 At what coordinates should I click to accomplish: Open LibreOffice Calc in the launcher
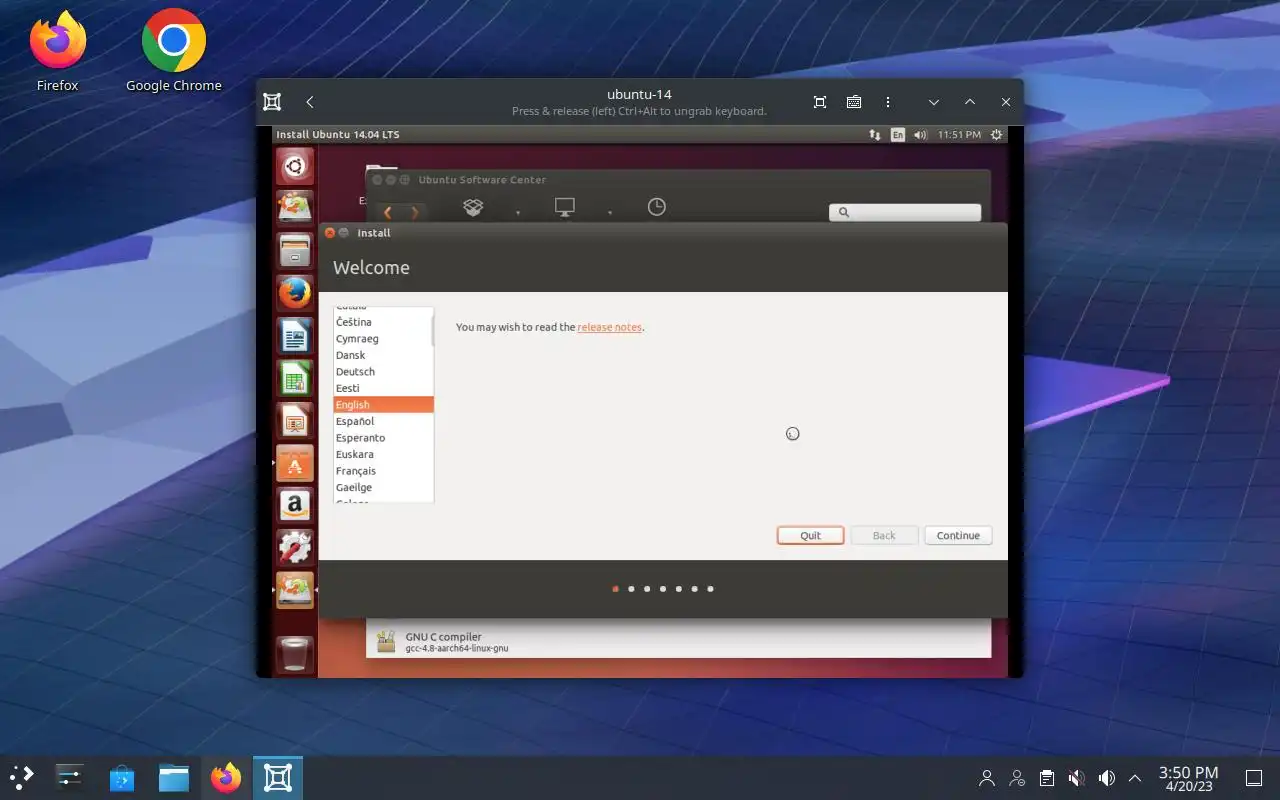tap(295, 378)
